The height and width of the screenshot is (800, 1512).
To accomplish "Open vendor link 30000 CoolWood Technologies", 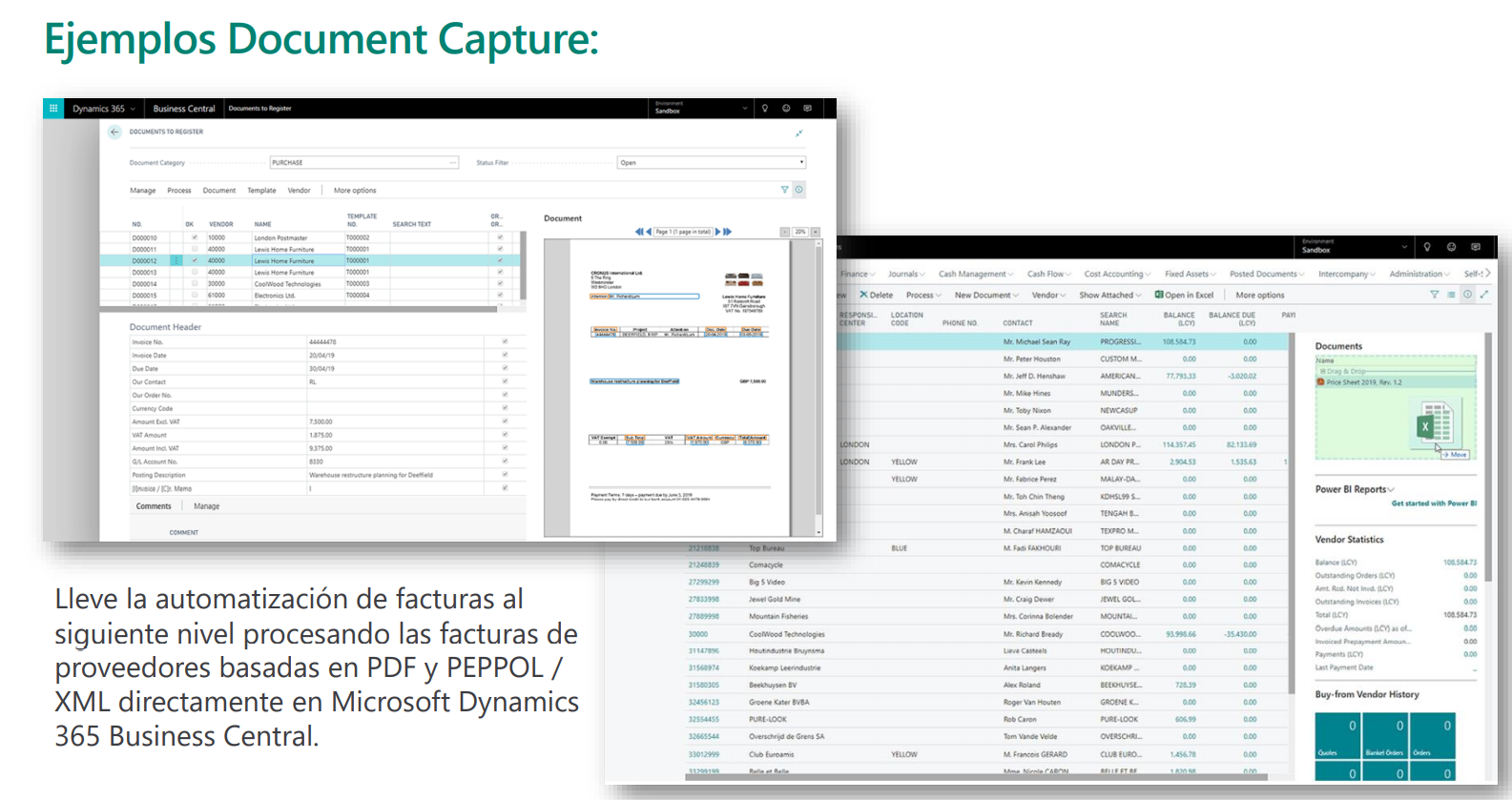I will click(x=698, y=634).
